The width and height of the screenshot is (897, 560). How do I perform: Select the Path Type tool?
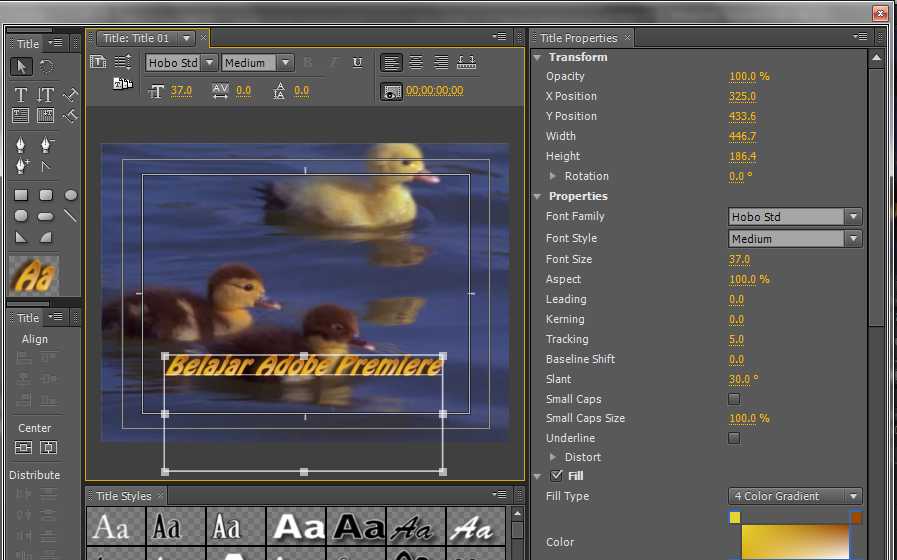click(70, 94)
